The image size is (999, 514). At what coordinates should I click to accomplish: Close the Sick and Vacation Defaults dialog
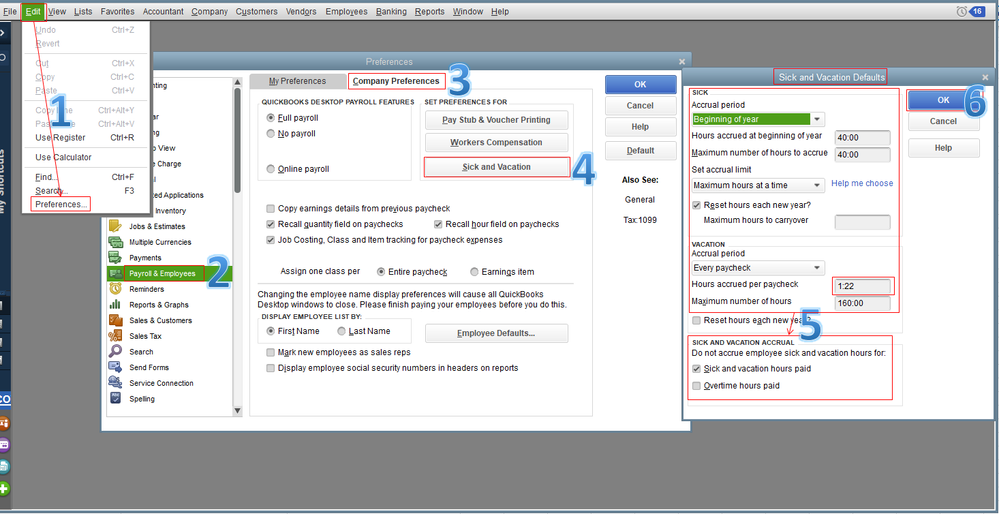(985, 77)
